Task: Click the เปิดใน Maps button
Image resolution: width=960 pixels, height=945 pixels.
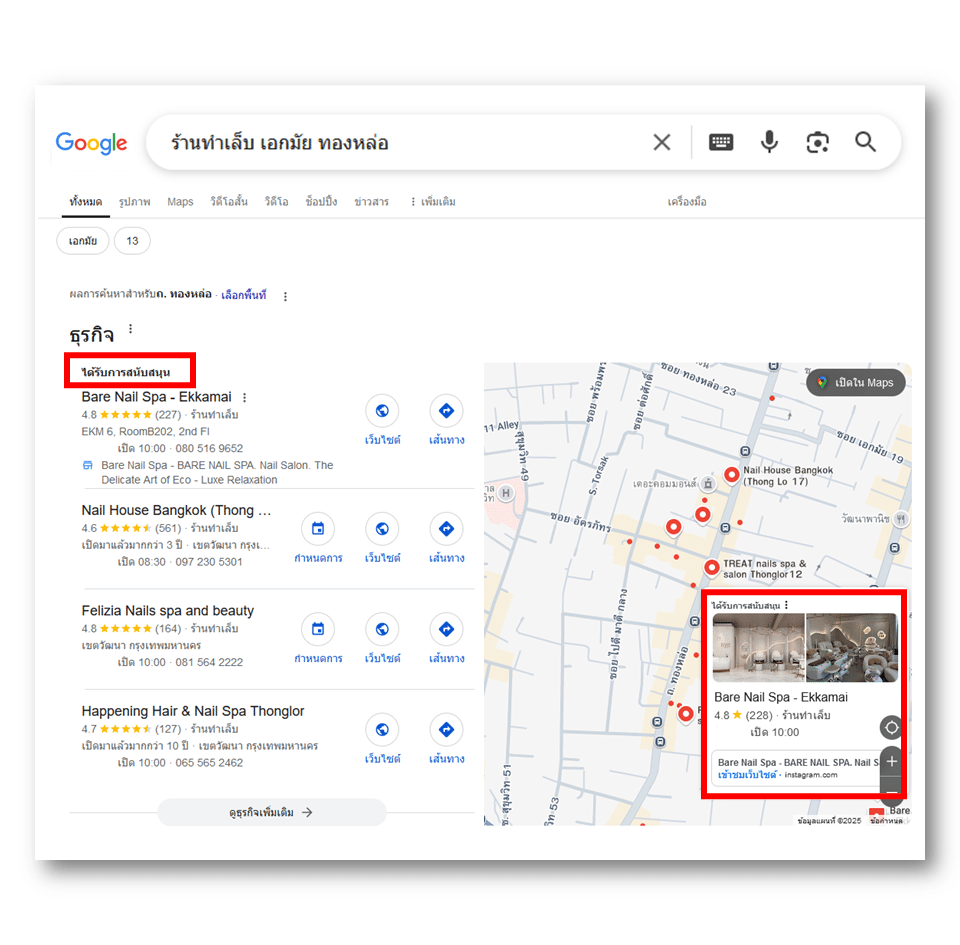Action: tap(855, 383)
